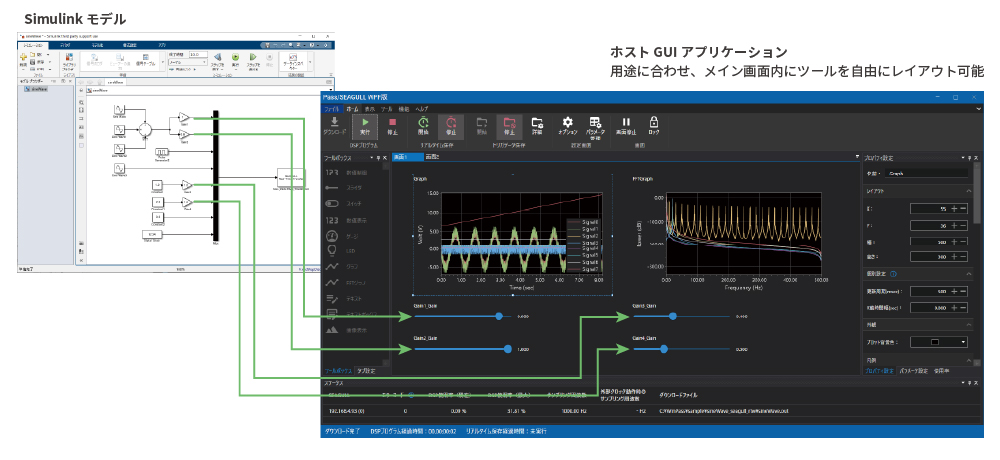This screenshot has width=1000, height=460.
Task: Decrease the Y layout value with minus
Action: pyautogui.click(x=963, y=225)
